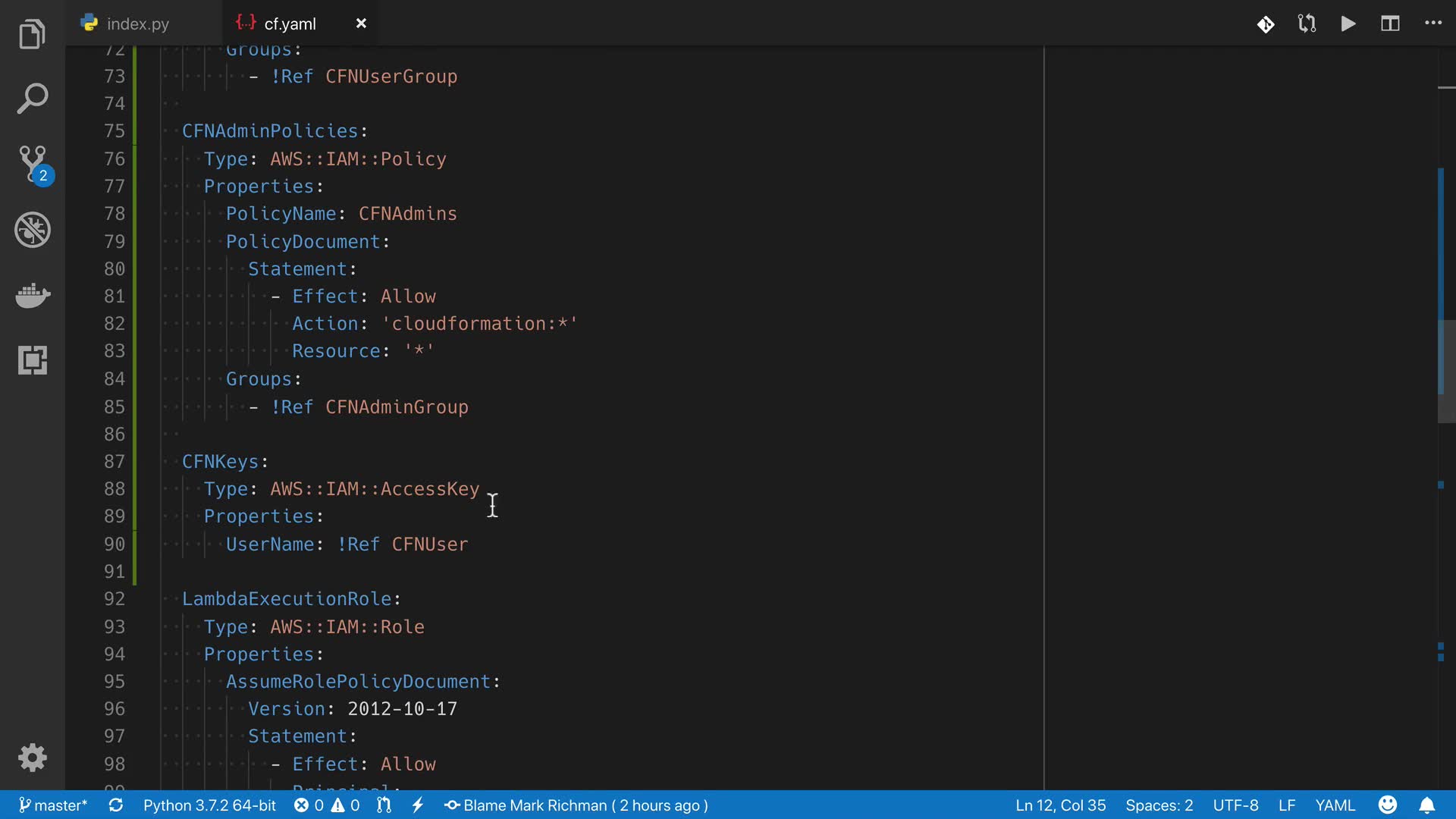The width and height of the screenshot is (1456, 819).
Task: Click the Run file play button
Action: tap(1348, 24)
